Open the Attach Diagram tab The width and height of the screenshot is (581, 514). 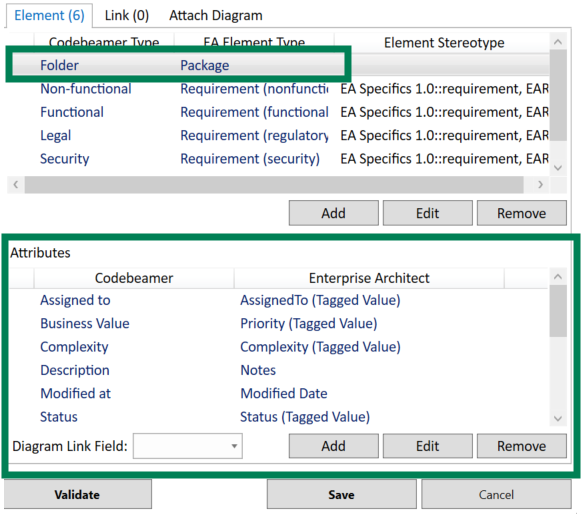point(216,16)
